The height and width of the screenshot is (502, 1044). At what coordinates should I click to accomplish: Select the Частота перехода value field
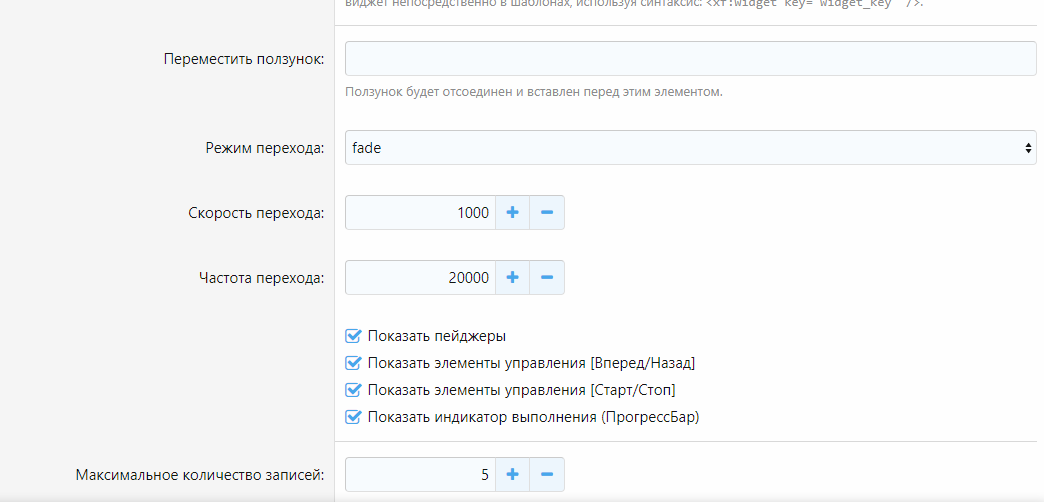(420, 278)
